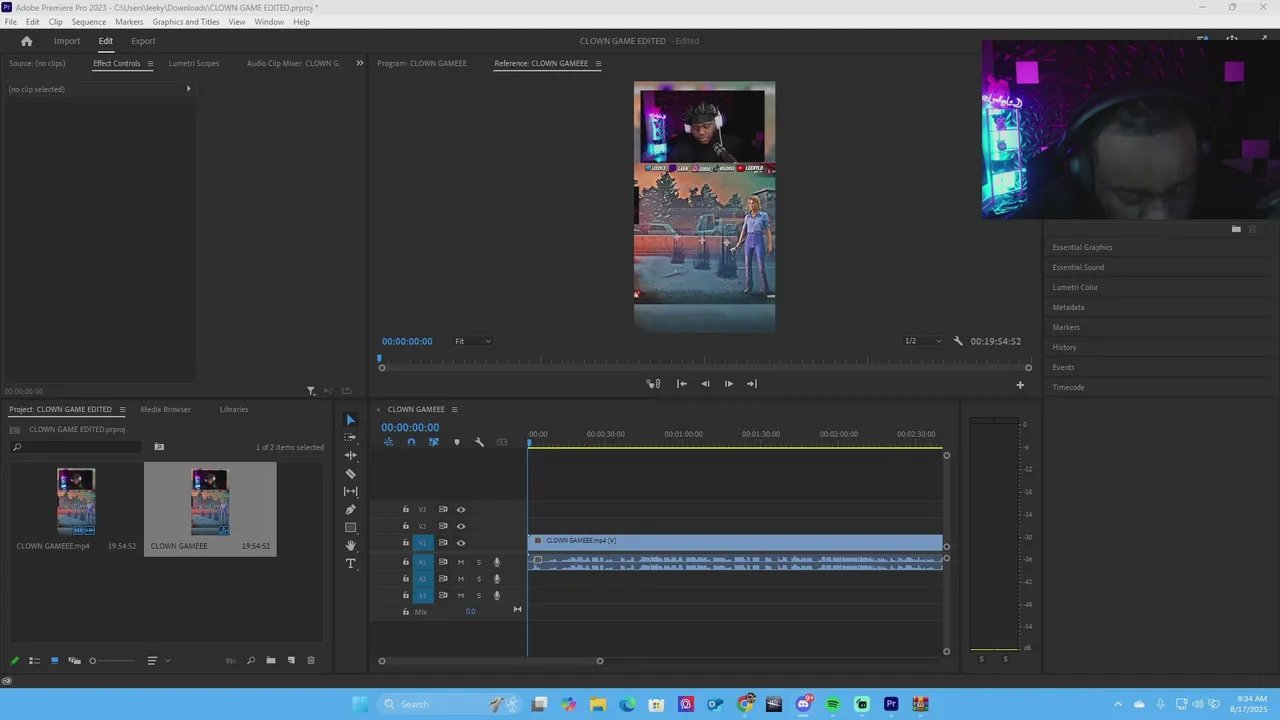Mute track A1
The width and height of the screenshot is (1280, 720).
pos(461,562)
